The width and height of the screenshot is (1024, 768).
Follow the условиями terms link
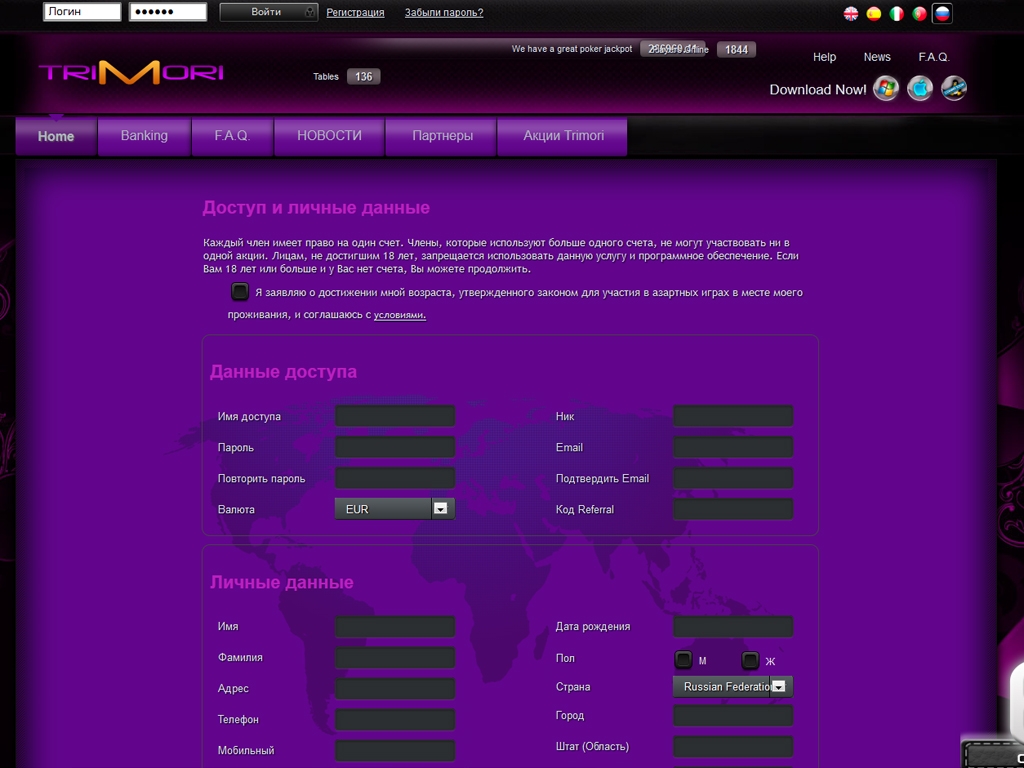399,315
